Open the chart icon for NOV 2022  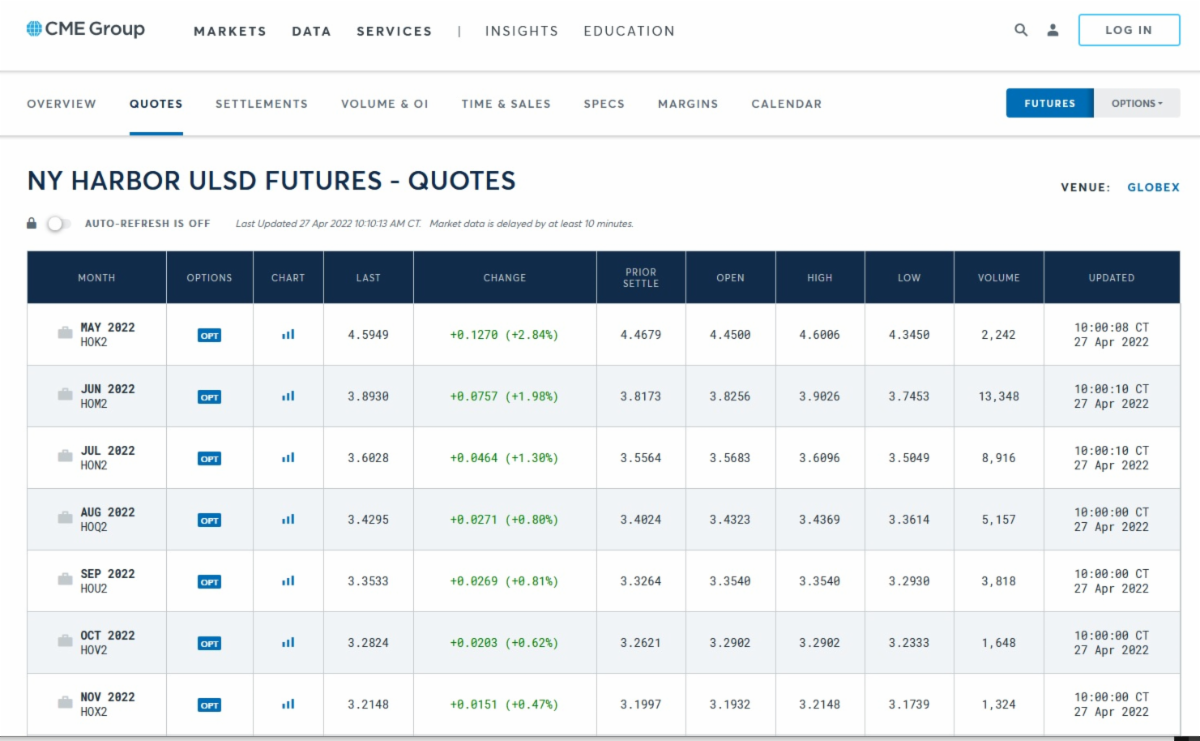coord(288,704)
